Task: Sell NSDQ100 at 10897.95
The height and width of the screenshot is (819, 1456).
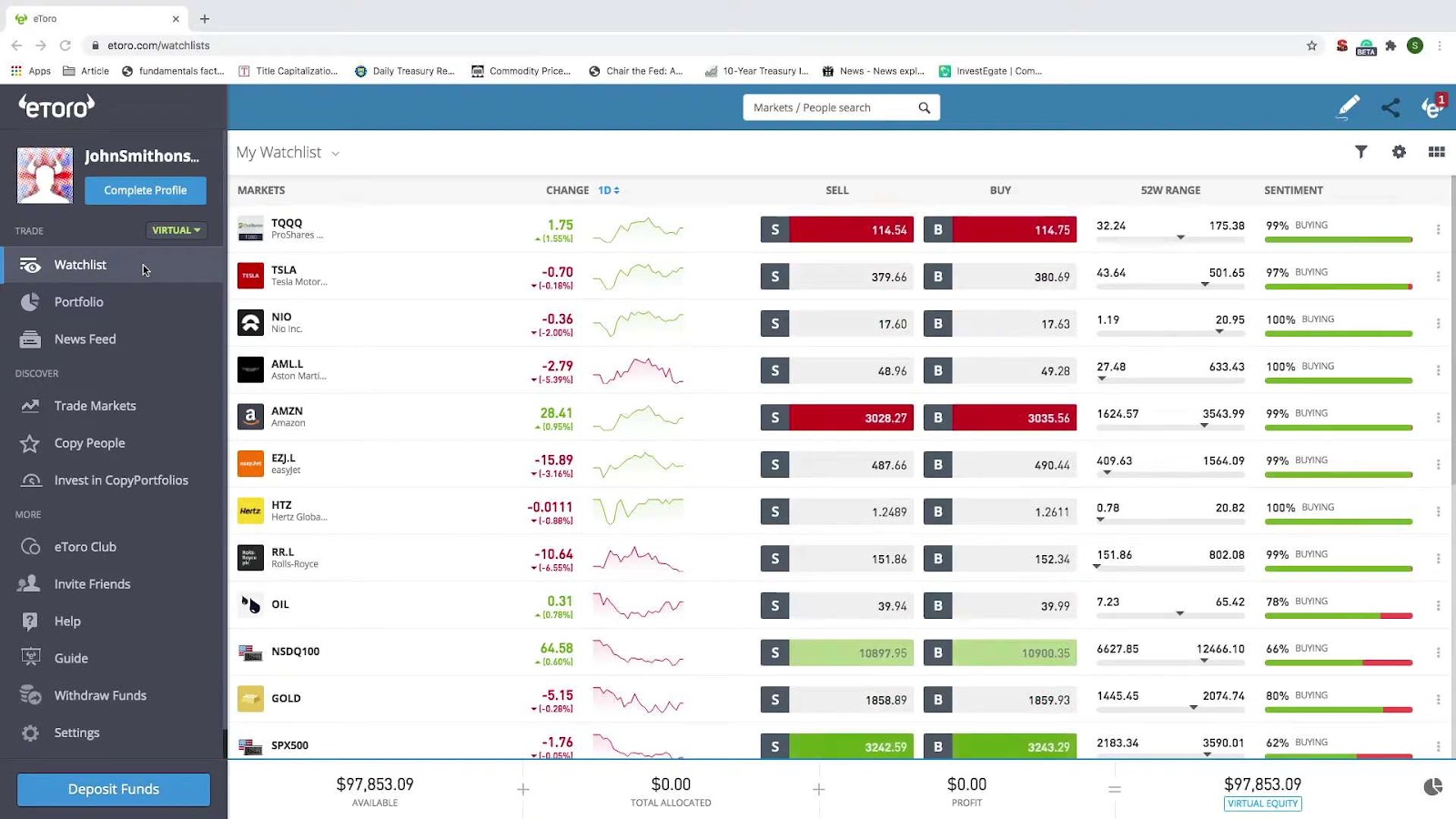Action: 837,652
